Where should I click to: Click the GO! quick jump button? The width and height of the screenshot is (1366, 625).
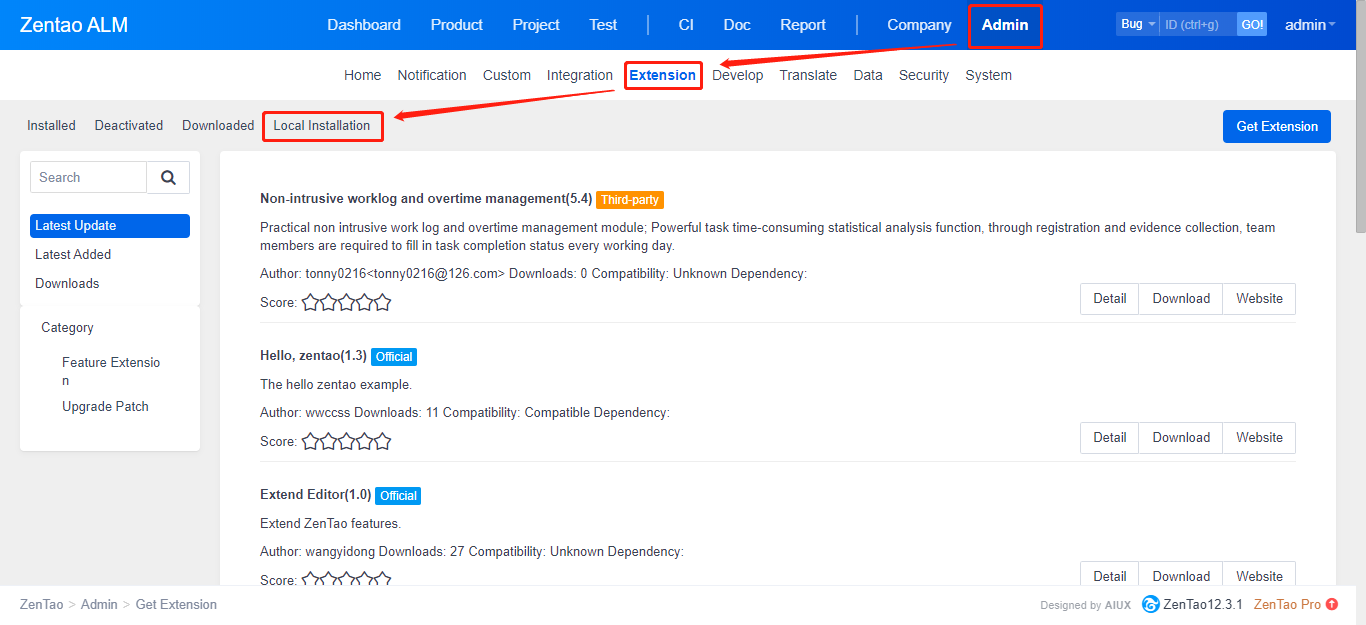1252,24
